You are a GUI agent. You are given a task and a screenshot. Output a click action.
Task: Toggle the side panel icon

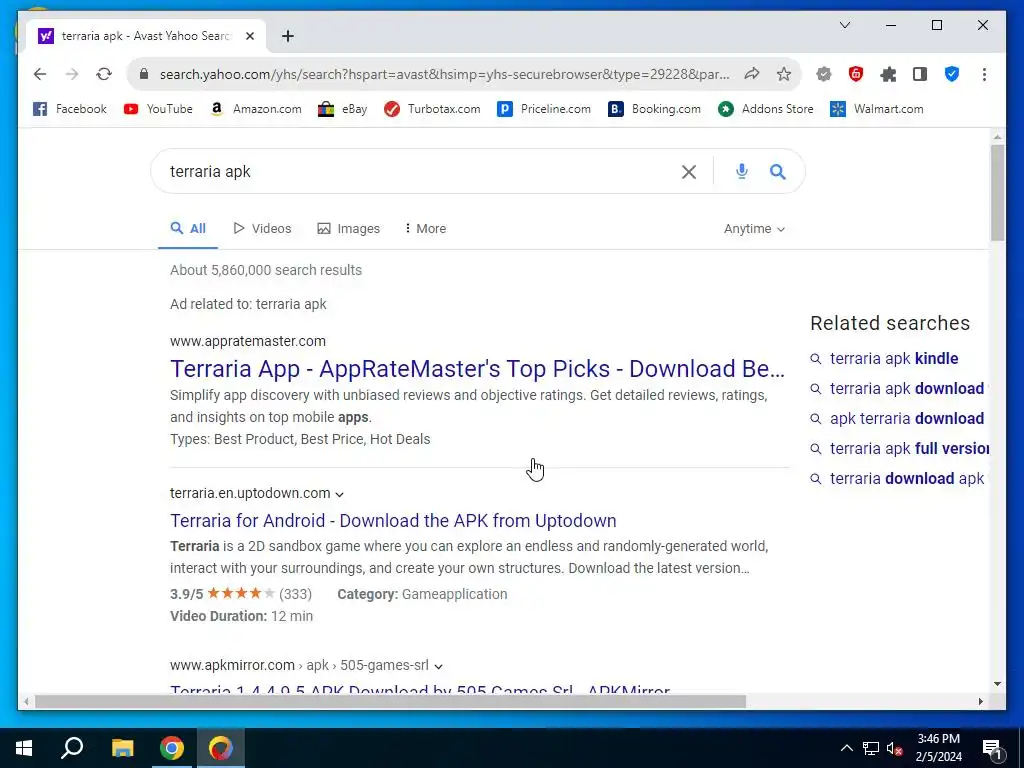(x=920, y=74)
